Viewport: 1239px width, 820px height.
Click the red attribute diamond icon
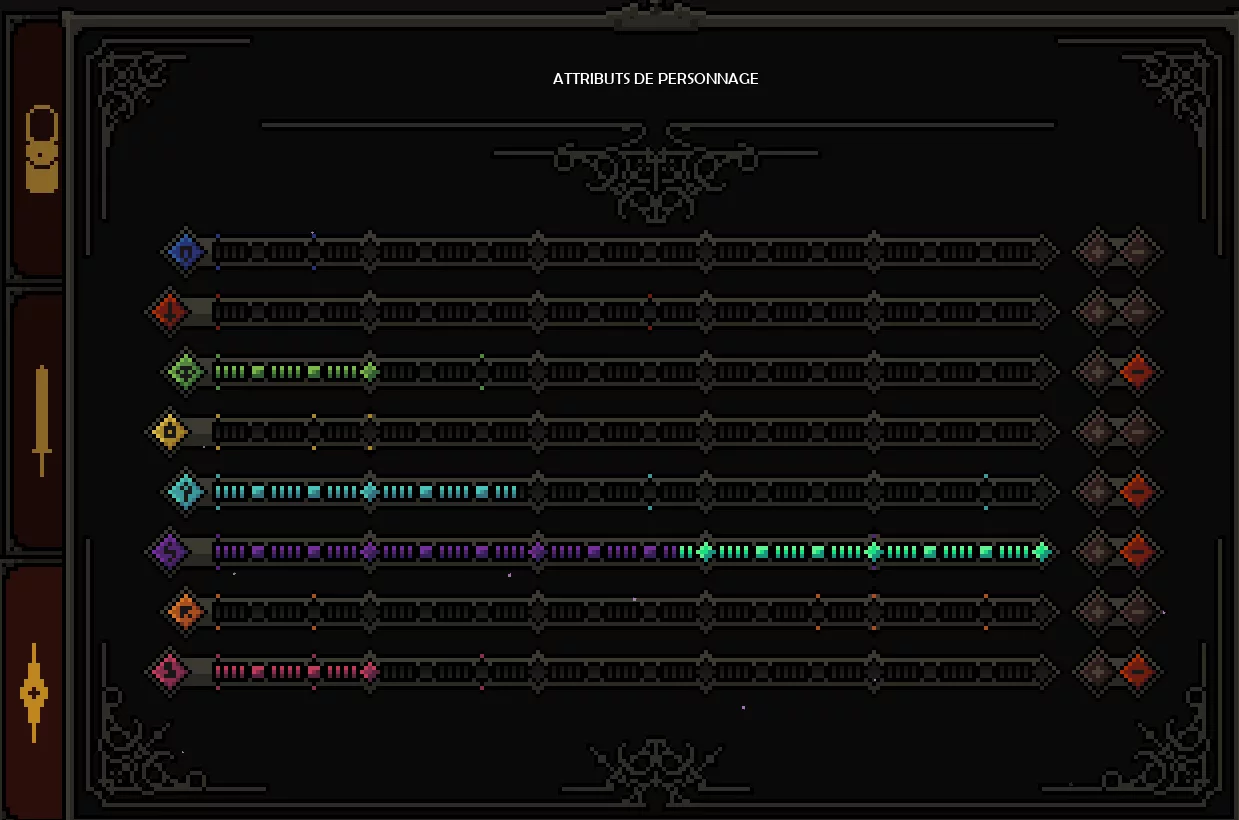click(x=169, y=312)
